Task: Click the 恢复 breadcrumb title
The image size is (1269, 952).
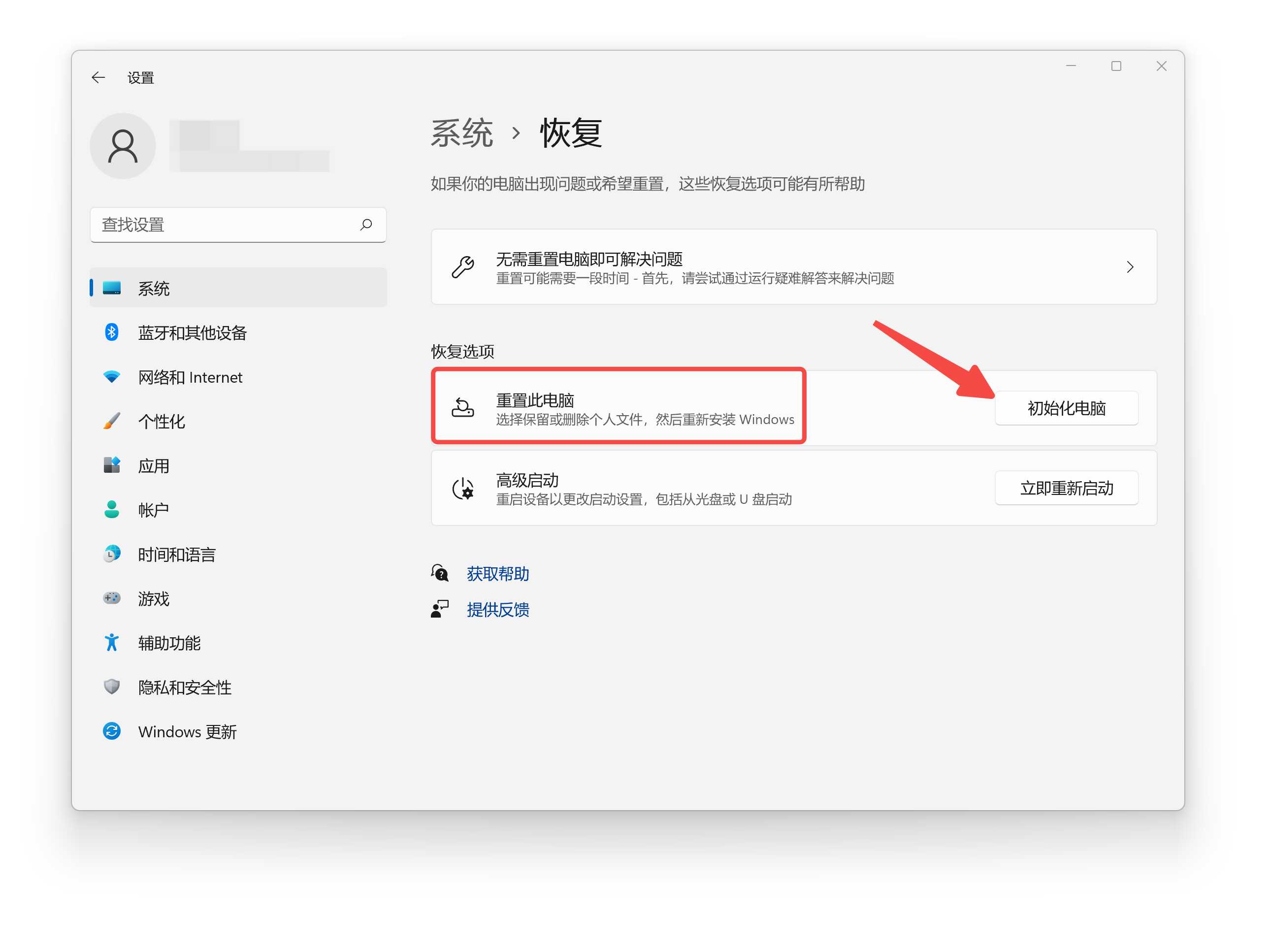Action: click(x=571, y=133)
